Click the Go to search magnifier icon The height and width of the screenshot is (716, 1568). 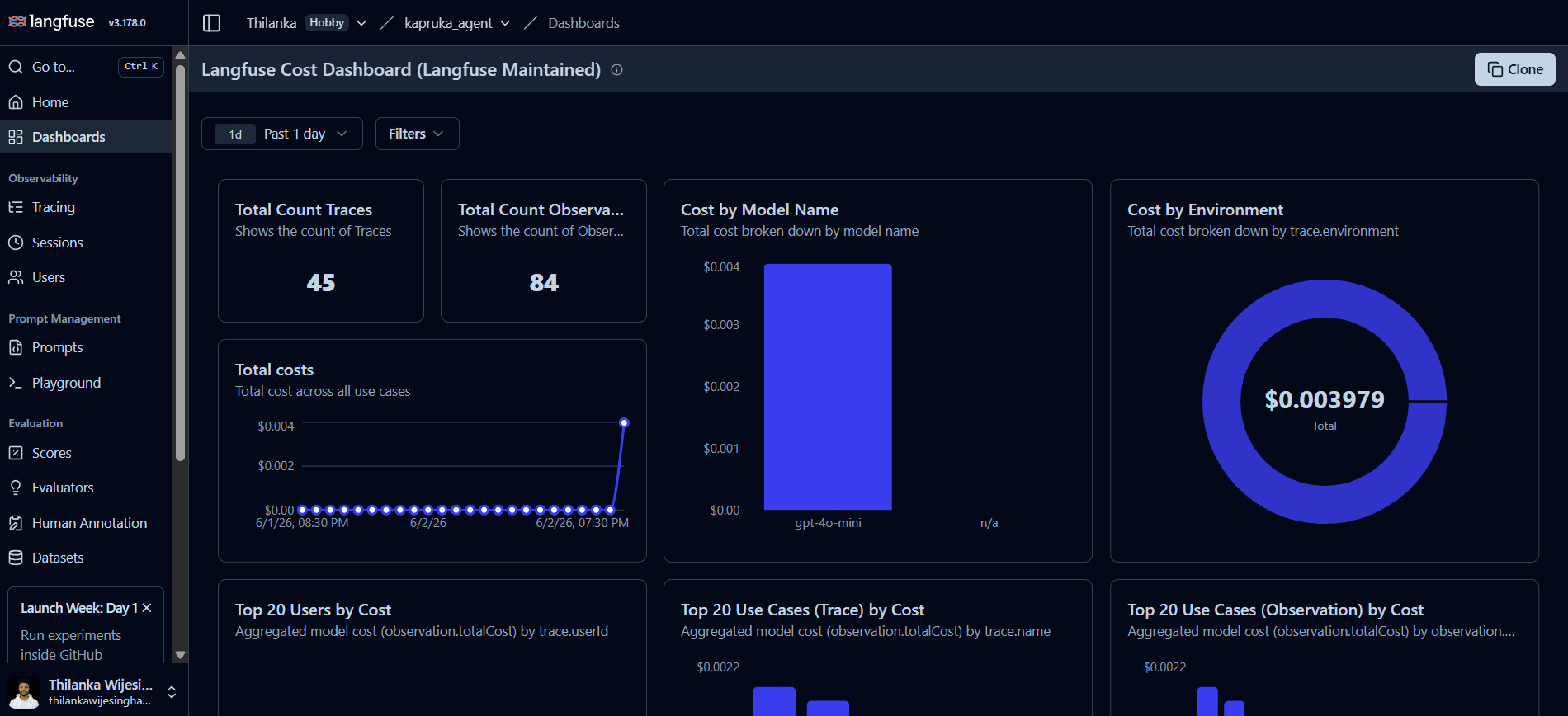[x=16, y=67]
